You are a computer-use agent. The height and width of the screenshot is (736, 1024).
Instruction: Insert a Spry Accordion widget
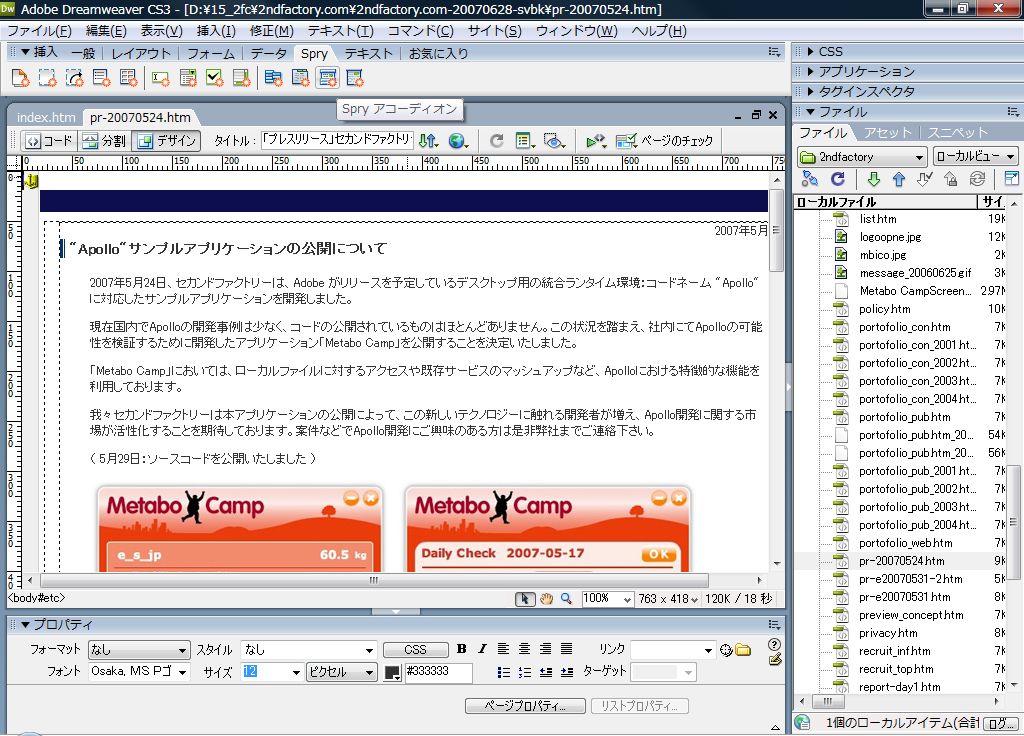pos(328,78)
